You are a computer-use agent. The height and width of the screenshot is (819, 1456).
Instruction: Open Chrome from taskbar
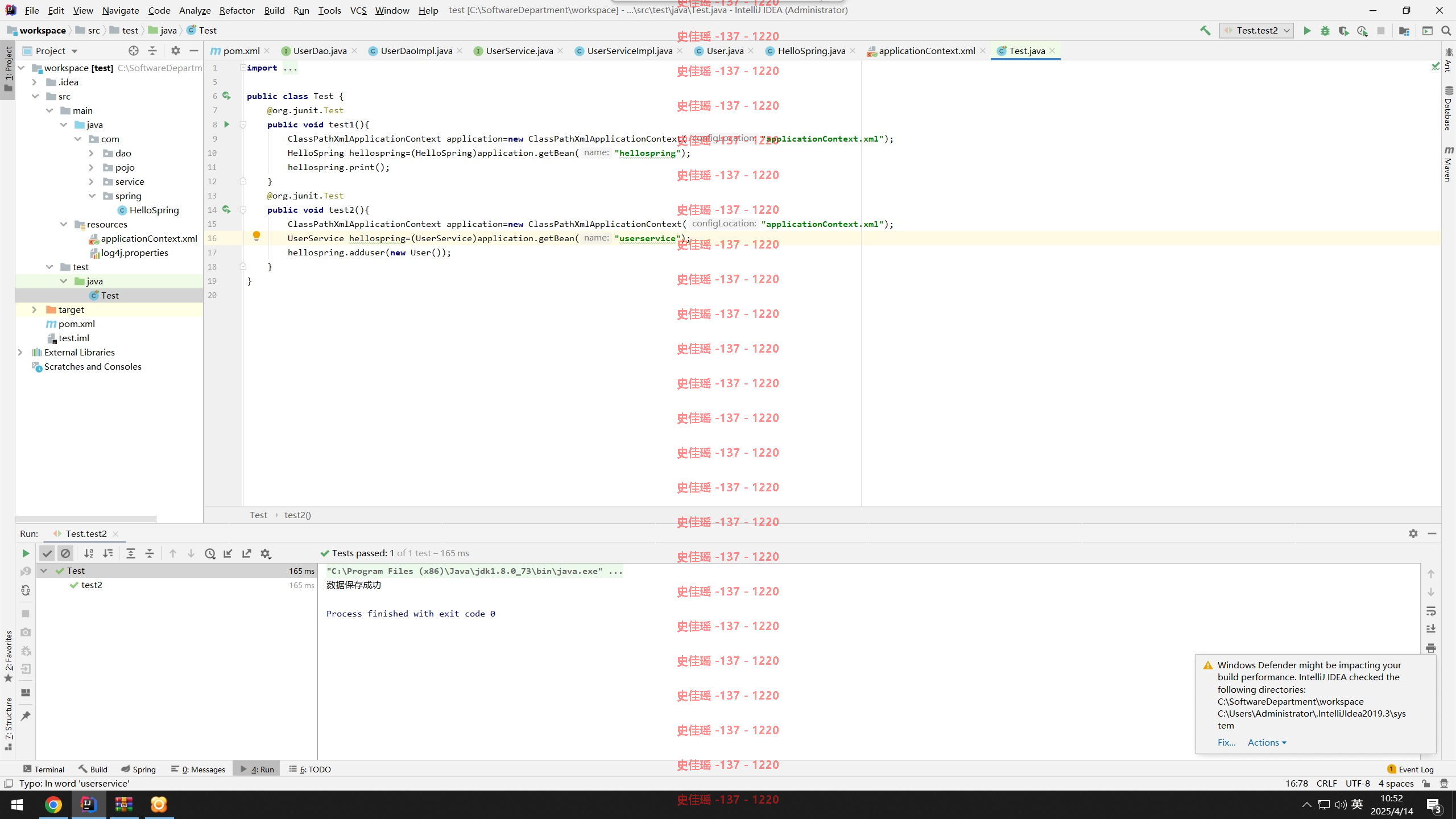coord(53,804)
